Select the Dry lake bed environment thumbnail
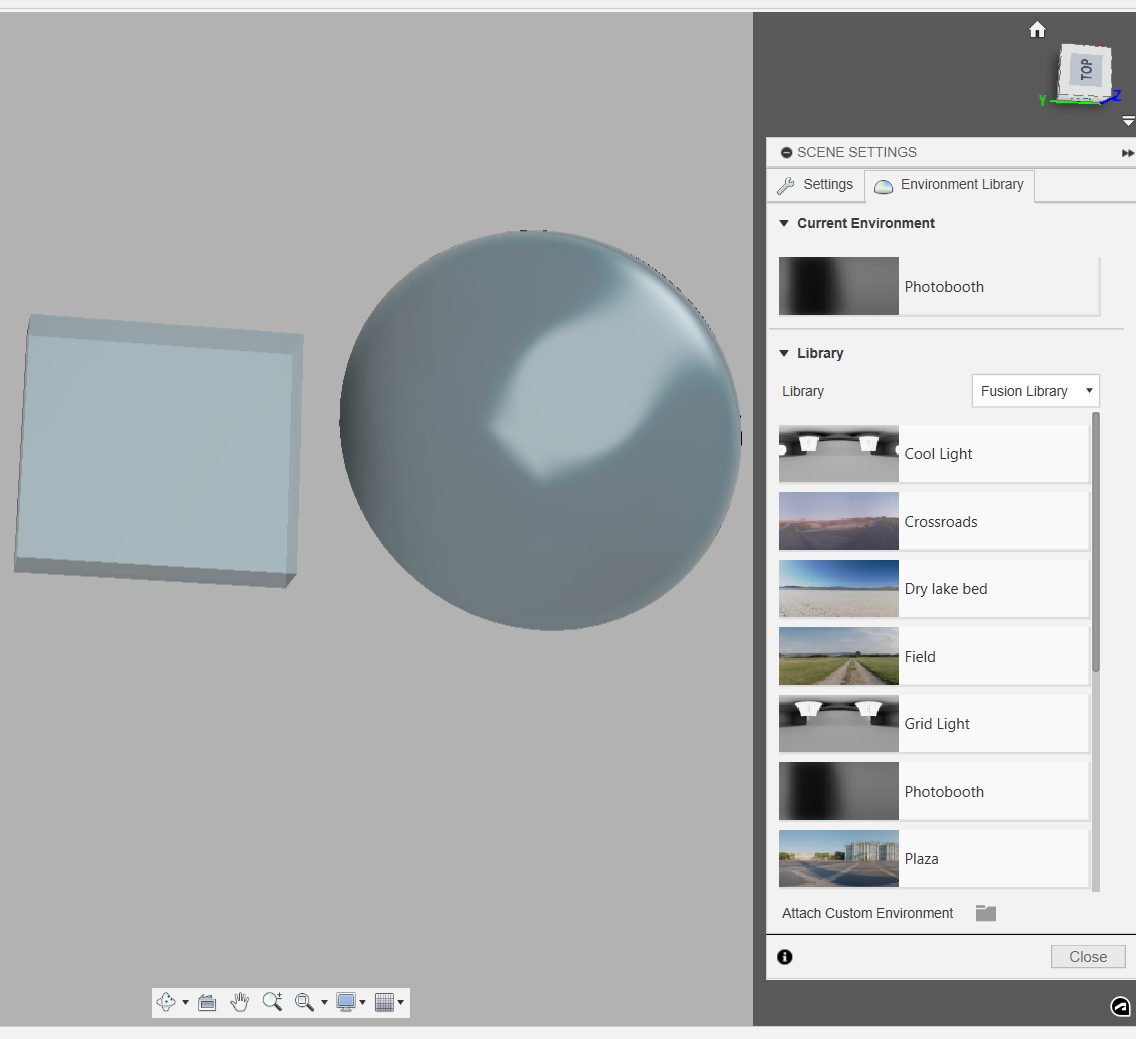 coord(838,588)
